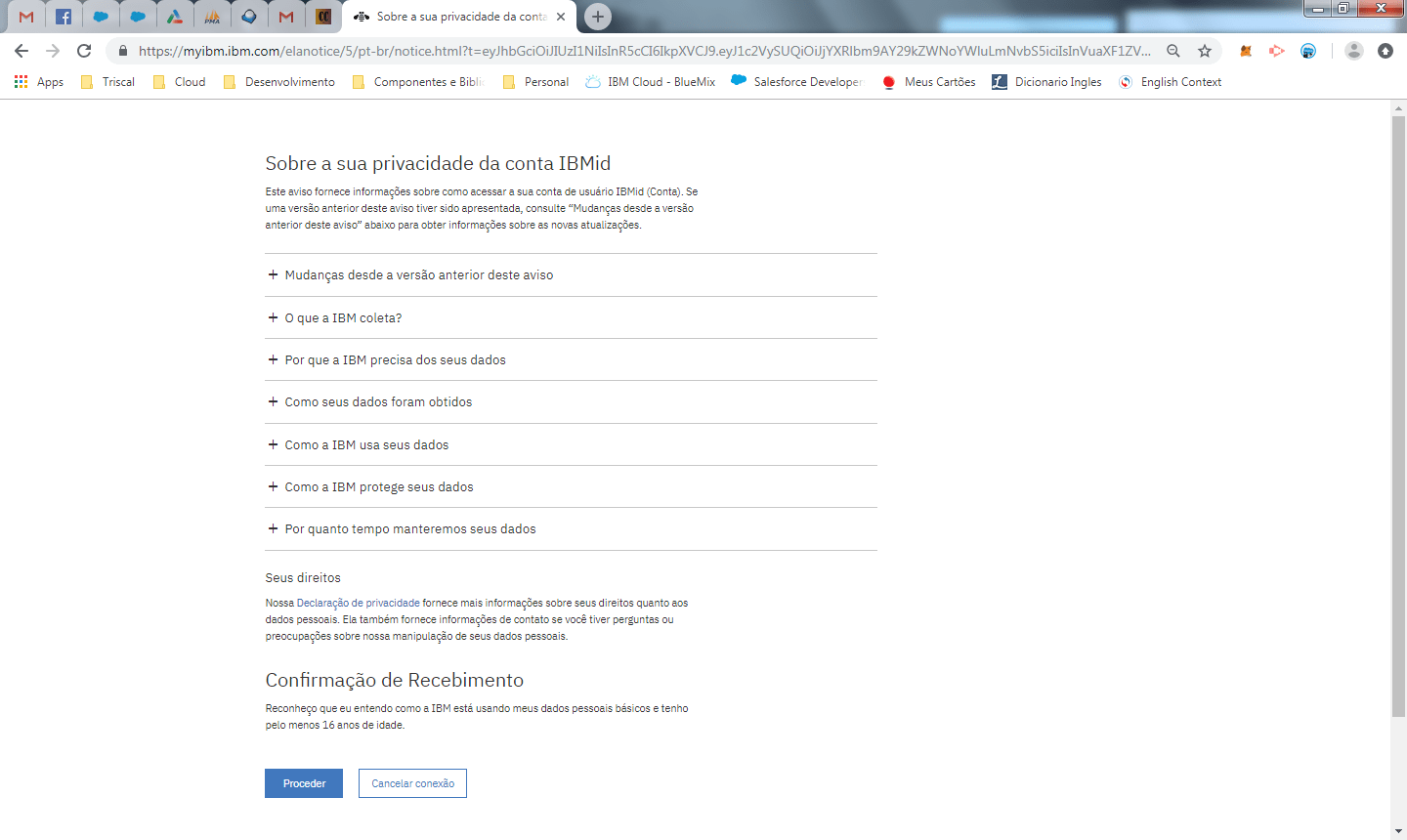Open the Triscal bookmark folder

click(x=107, y=82)
